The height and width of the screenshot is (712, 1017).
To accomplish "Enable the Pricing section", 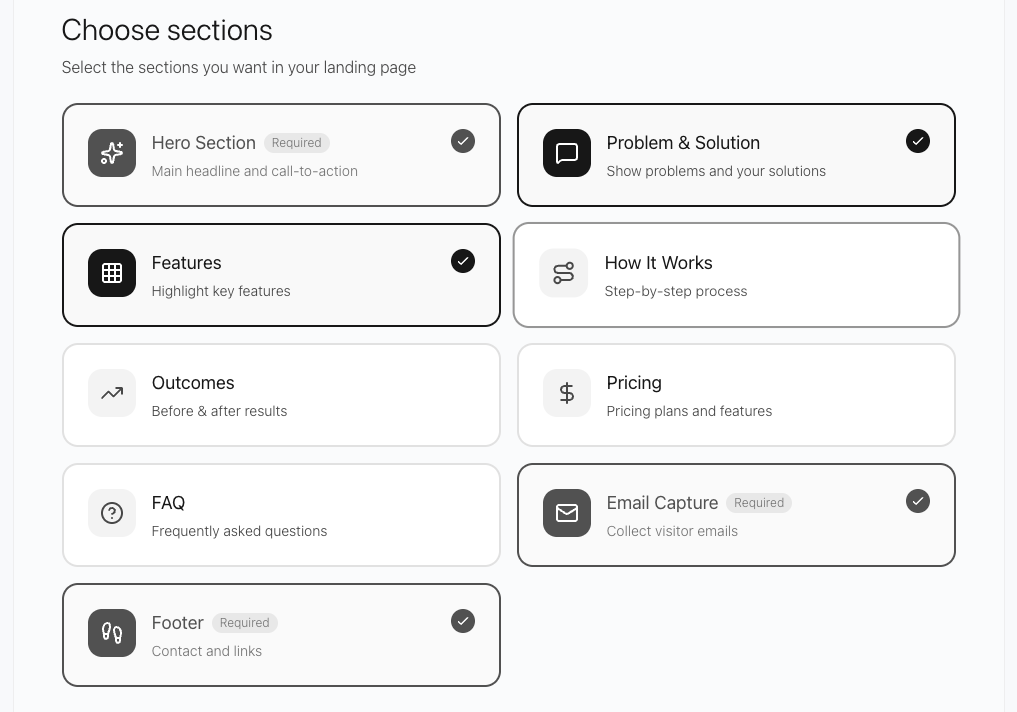I will tap(736, 394).
